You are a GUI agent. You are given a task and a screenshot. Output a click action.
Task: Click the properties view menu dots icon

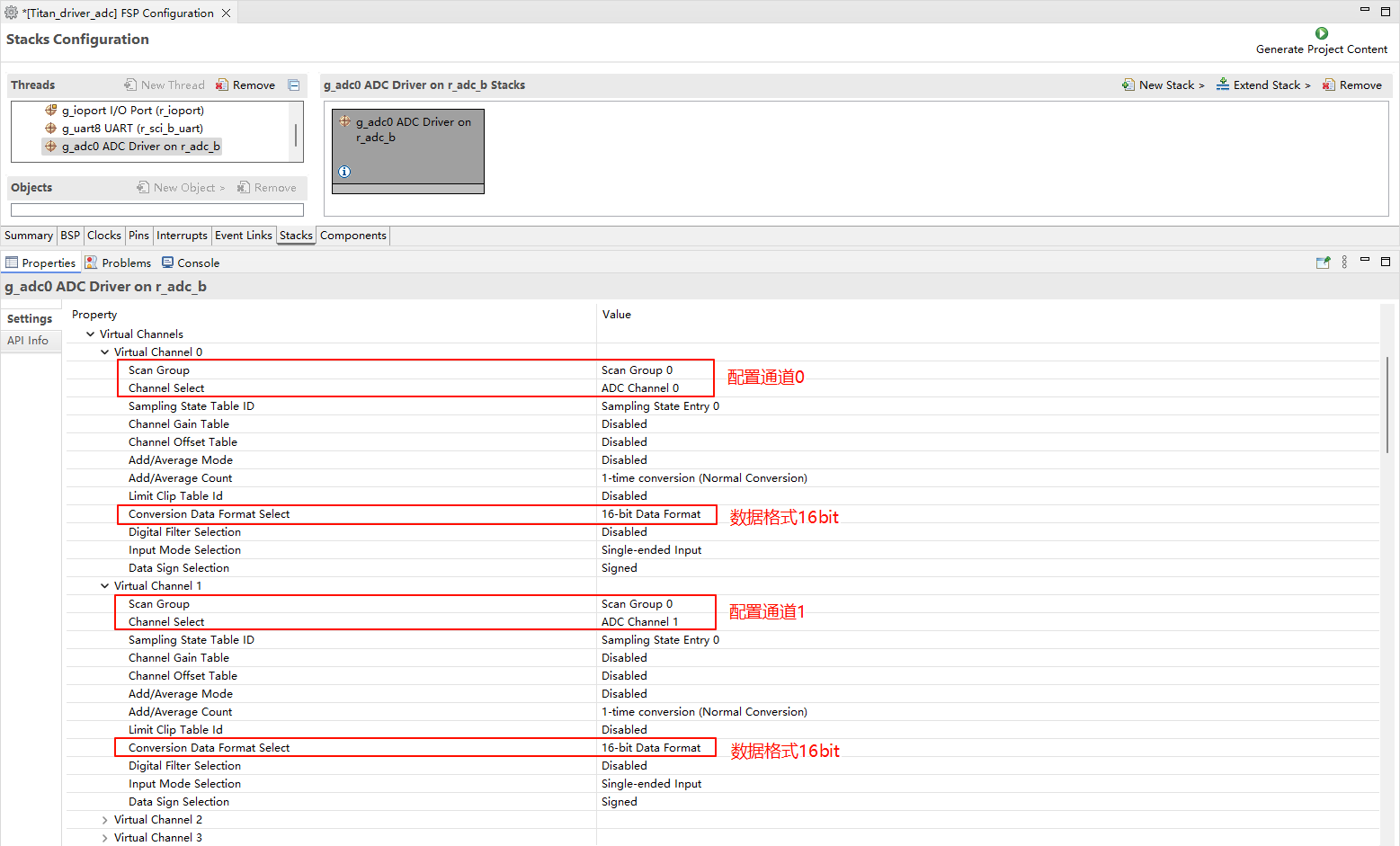tap(1344, 263)
